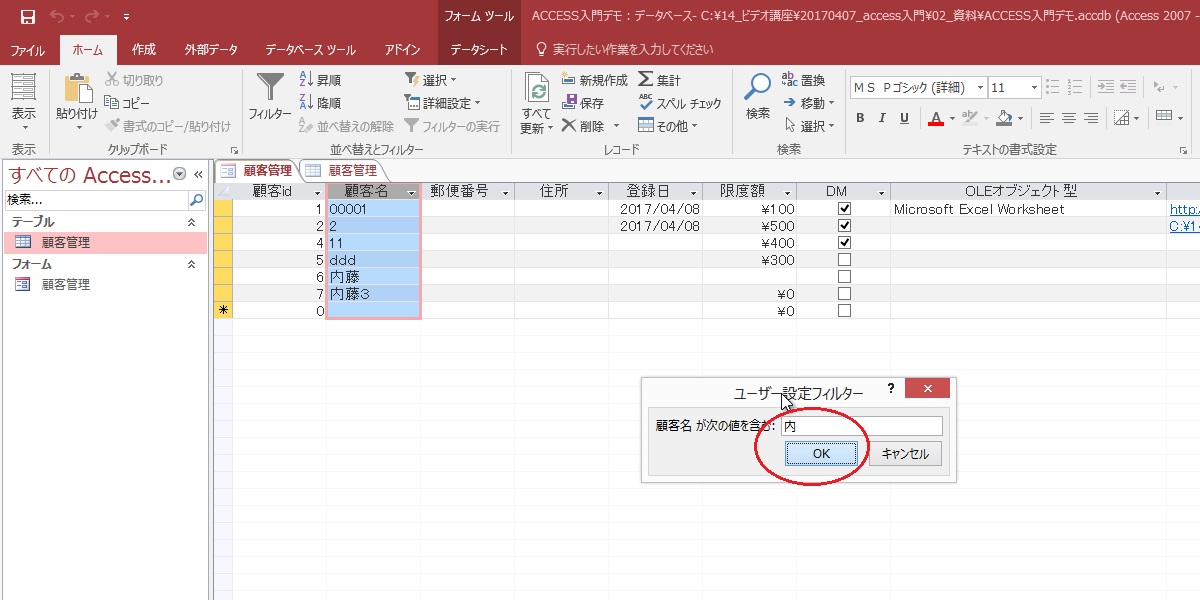
Task: Open the 移動 (Go To) button
Action: coord(808,103)
